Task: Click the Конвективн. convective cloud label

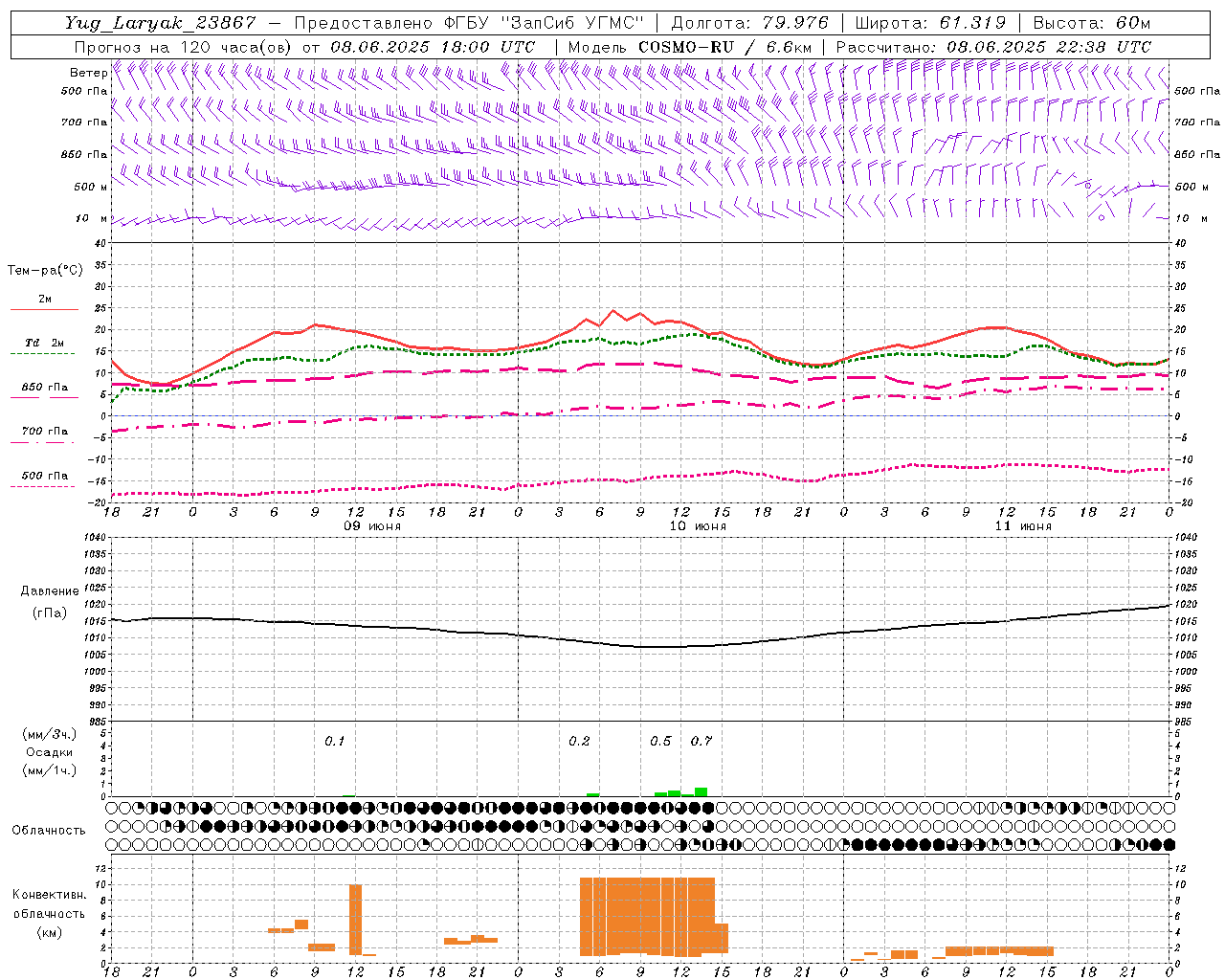Action: coord(49,895)
